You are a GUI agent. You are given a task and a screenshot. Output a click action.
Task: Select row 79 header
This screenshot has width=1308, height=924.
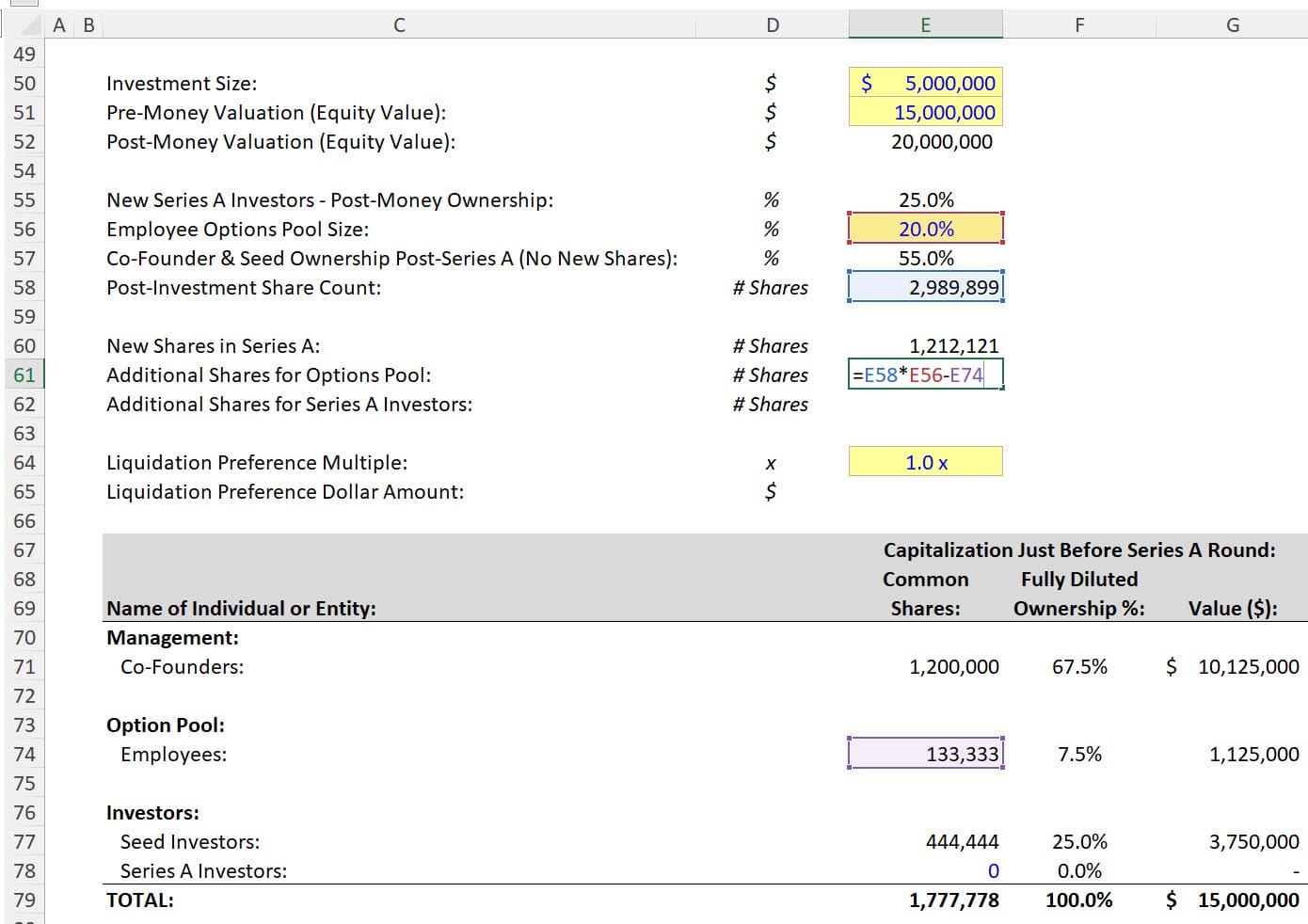pos(25,900)
